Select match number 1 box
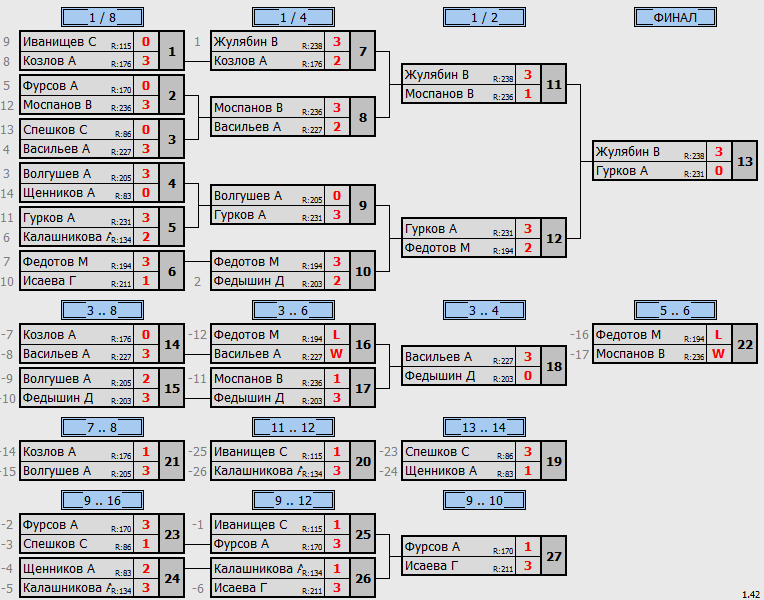This screenshot has height=600, width=764. [x=172, y=51]
